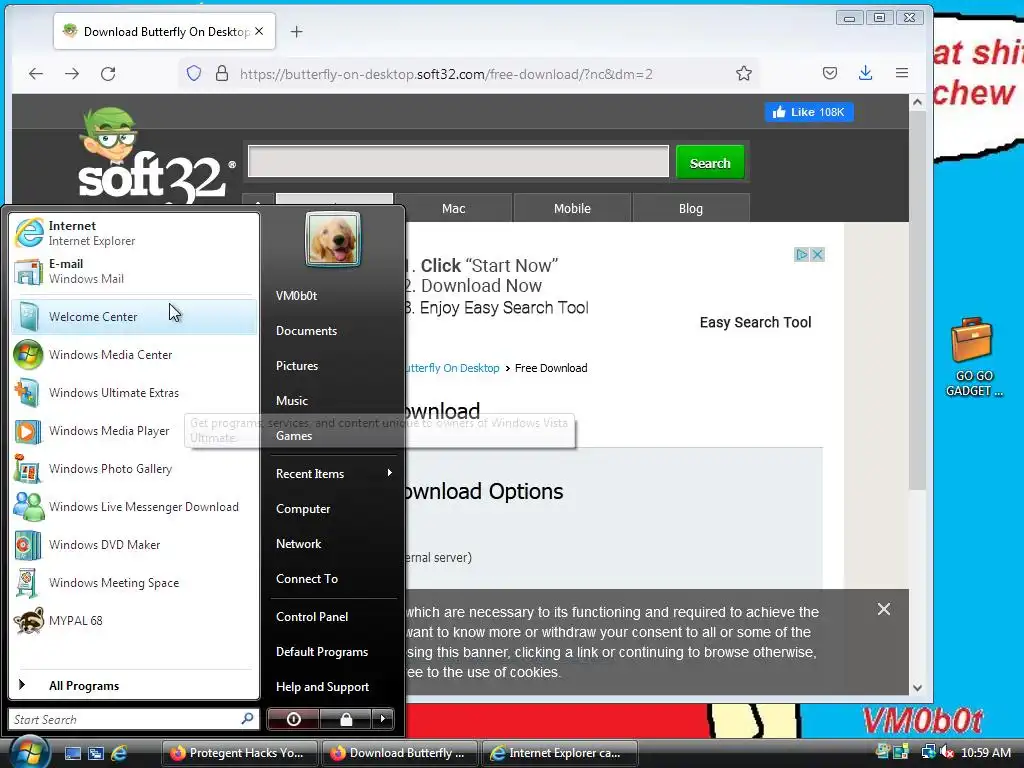Click the green Search button
The image size is (1024, 768).
pyautogui.click(x=710, y=163)
